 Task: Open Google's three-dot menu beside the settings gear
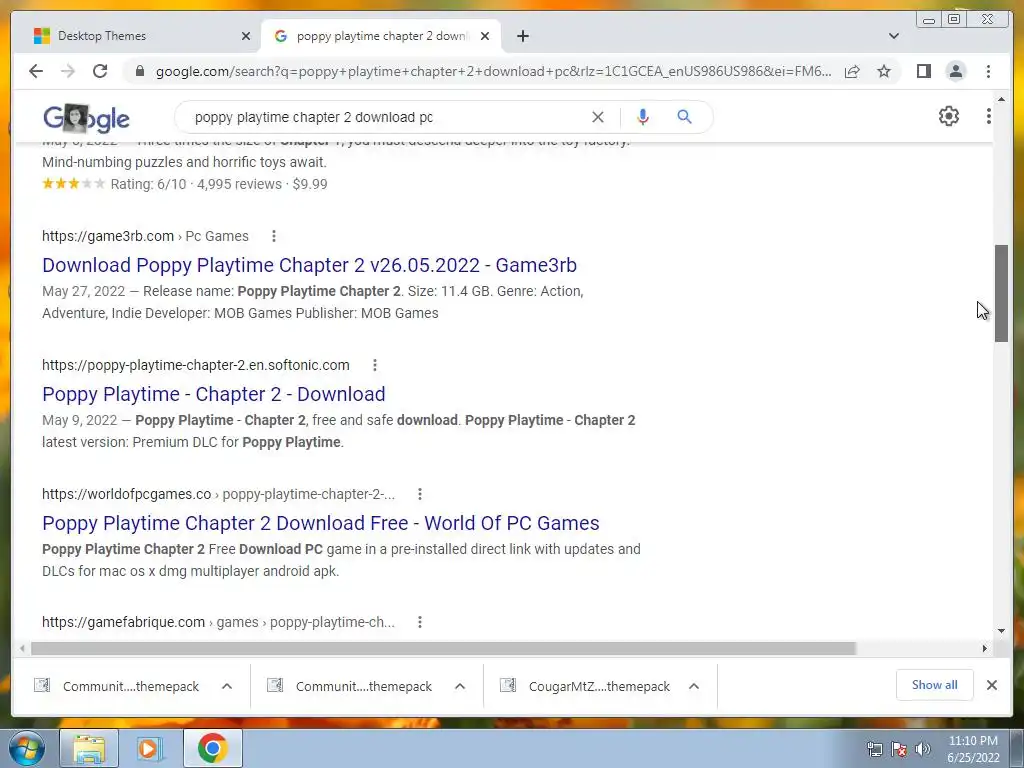(x=989, y=116)
